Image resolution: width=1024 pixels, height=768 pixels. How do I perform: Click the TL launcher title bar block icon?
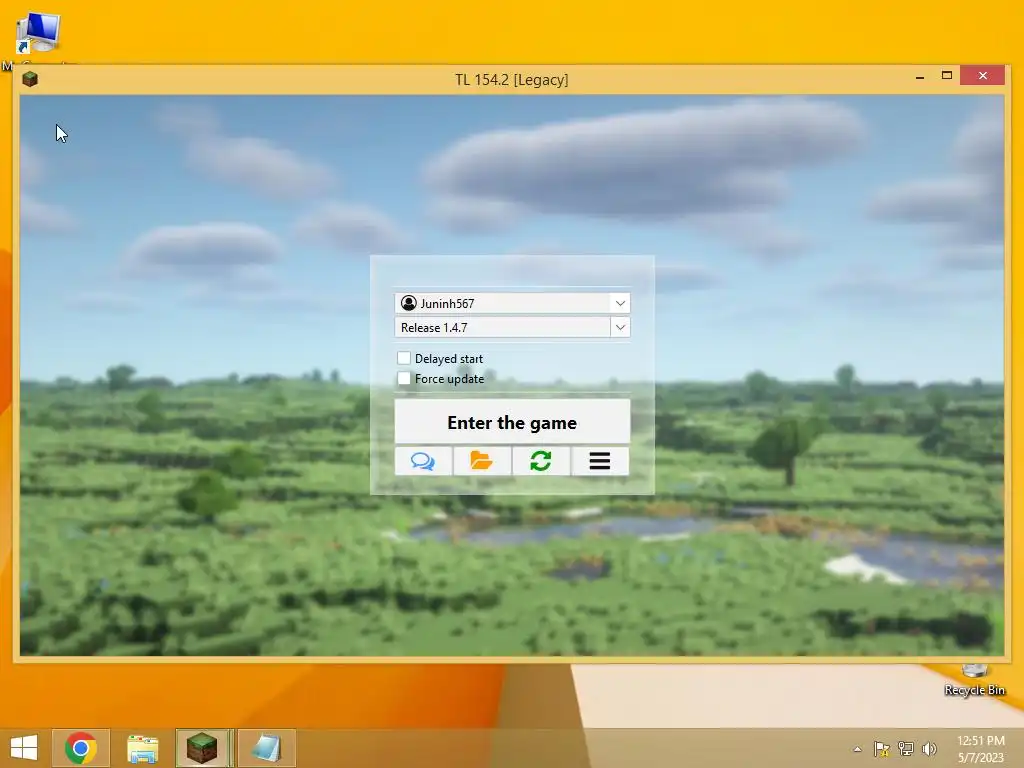click(30, 79)
